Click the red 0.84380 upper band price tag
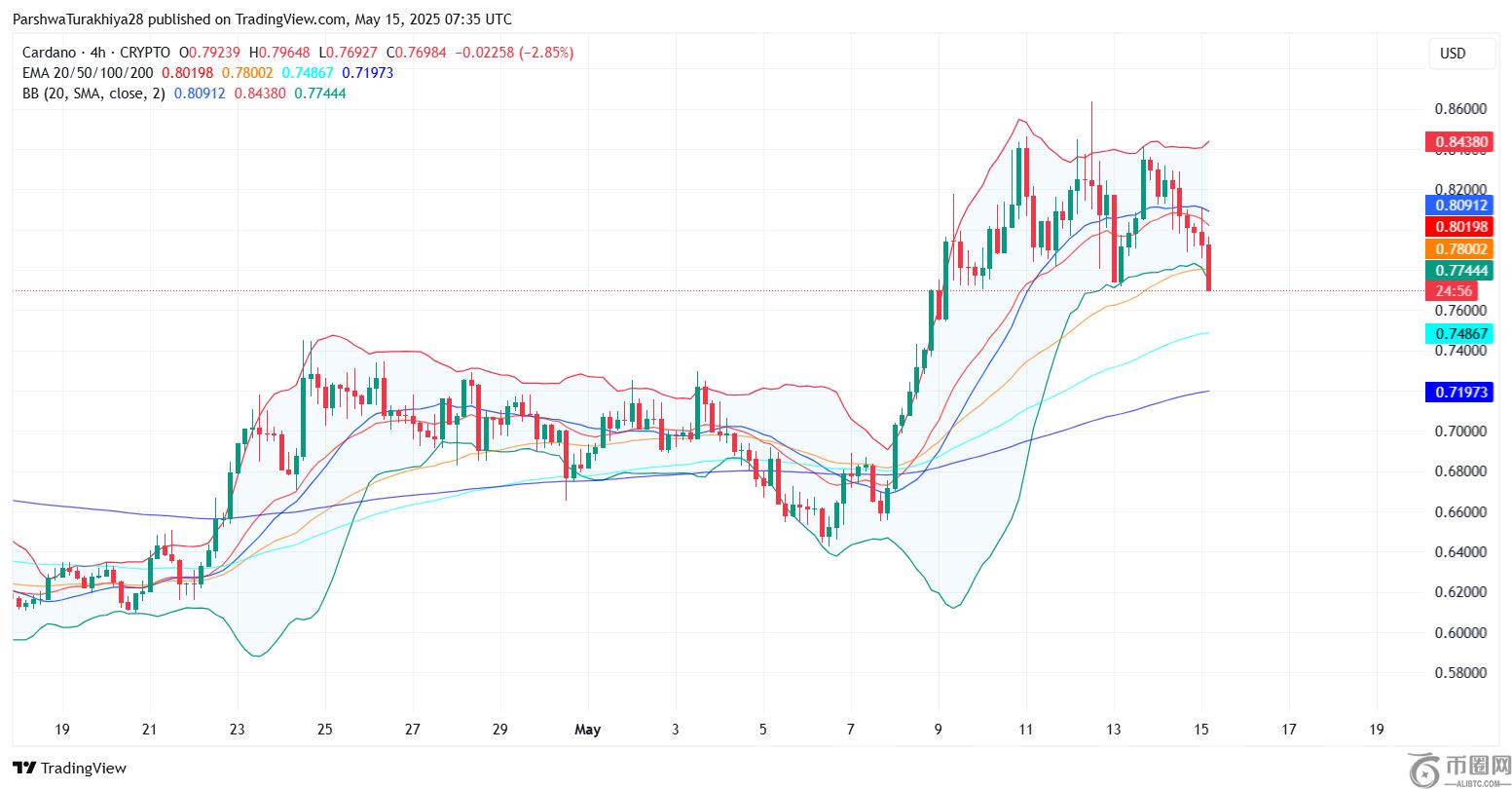Viewport: 1512px width, 789px height. [x=1459, y=142]
